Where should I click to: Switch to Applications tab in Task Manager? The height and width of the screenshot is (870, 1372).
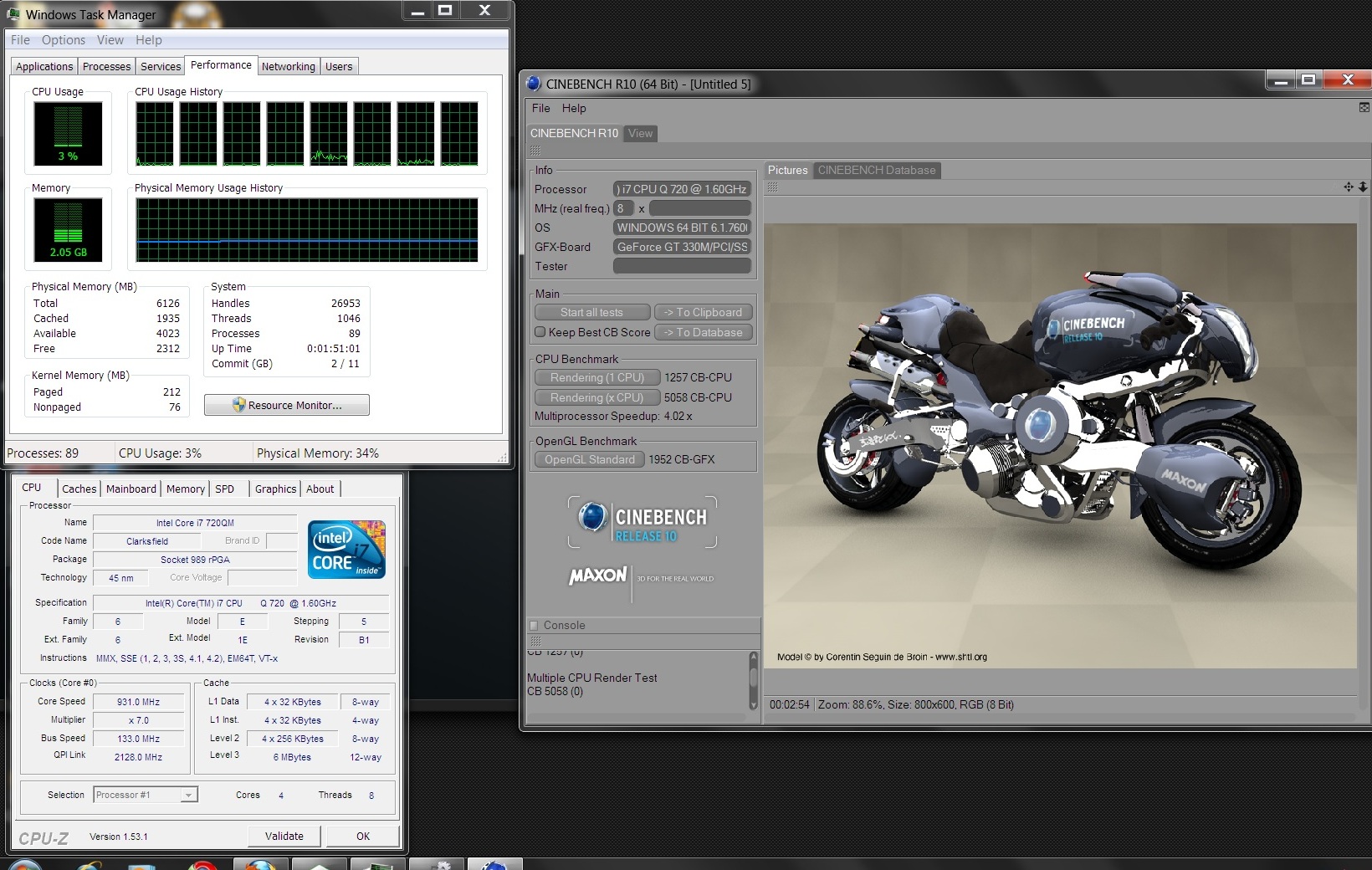click(44, 67)
